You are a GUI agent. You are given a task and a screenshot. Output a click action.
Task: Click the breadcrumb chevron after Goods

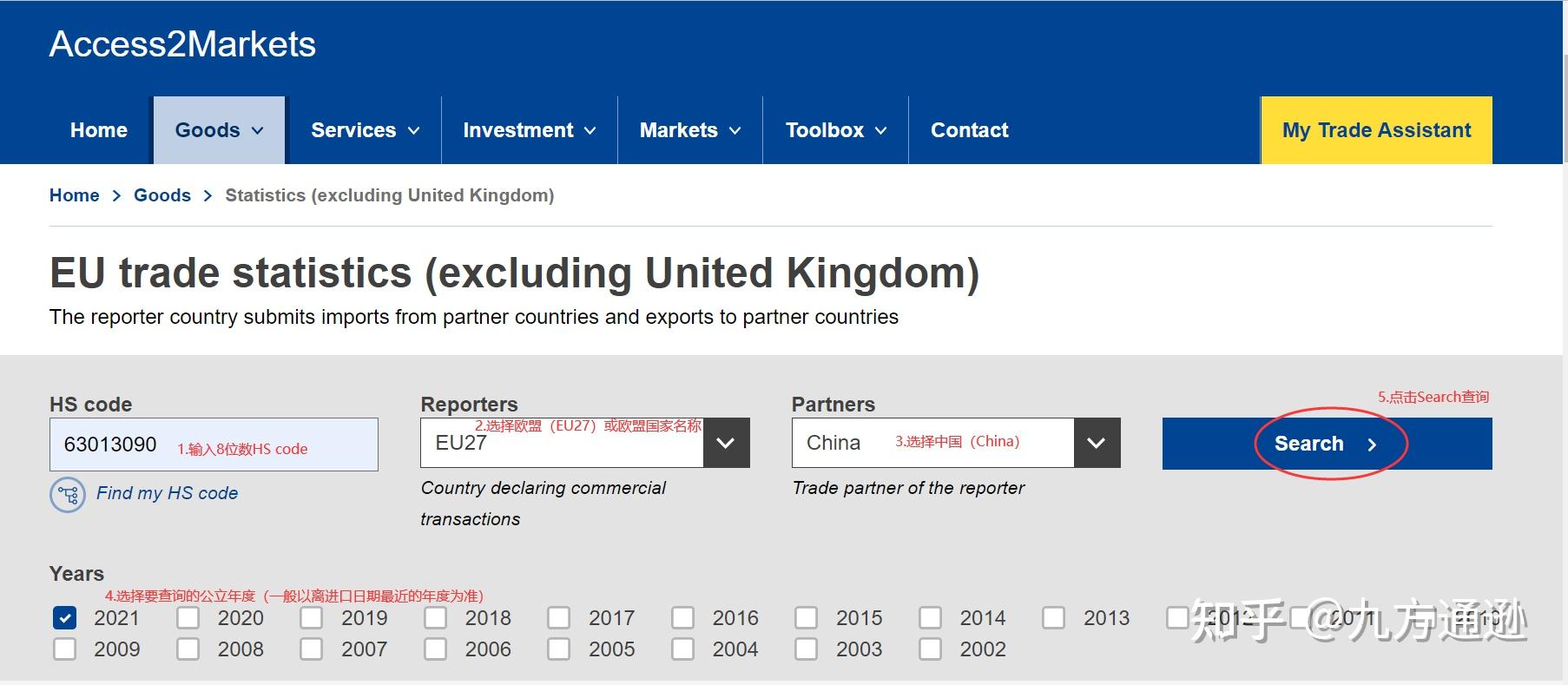(x=208, y=196)
